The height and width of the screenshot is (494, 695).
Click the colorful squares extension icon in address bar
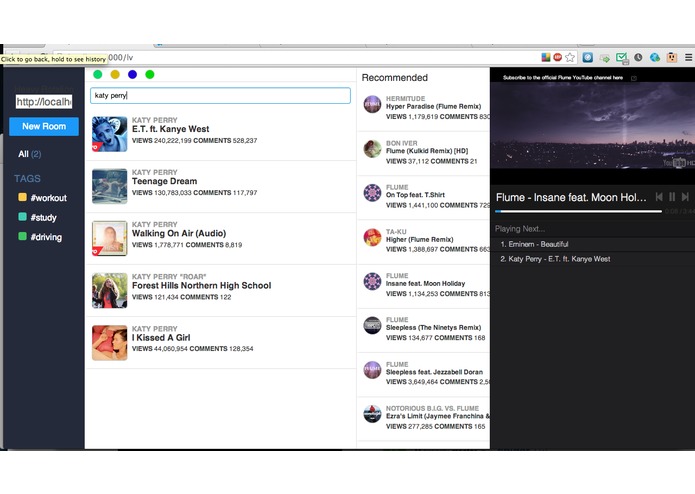click(x=546, y=57)
